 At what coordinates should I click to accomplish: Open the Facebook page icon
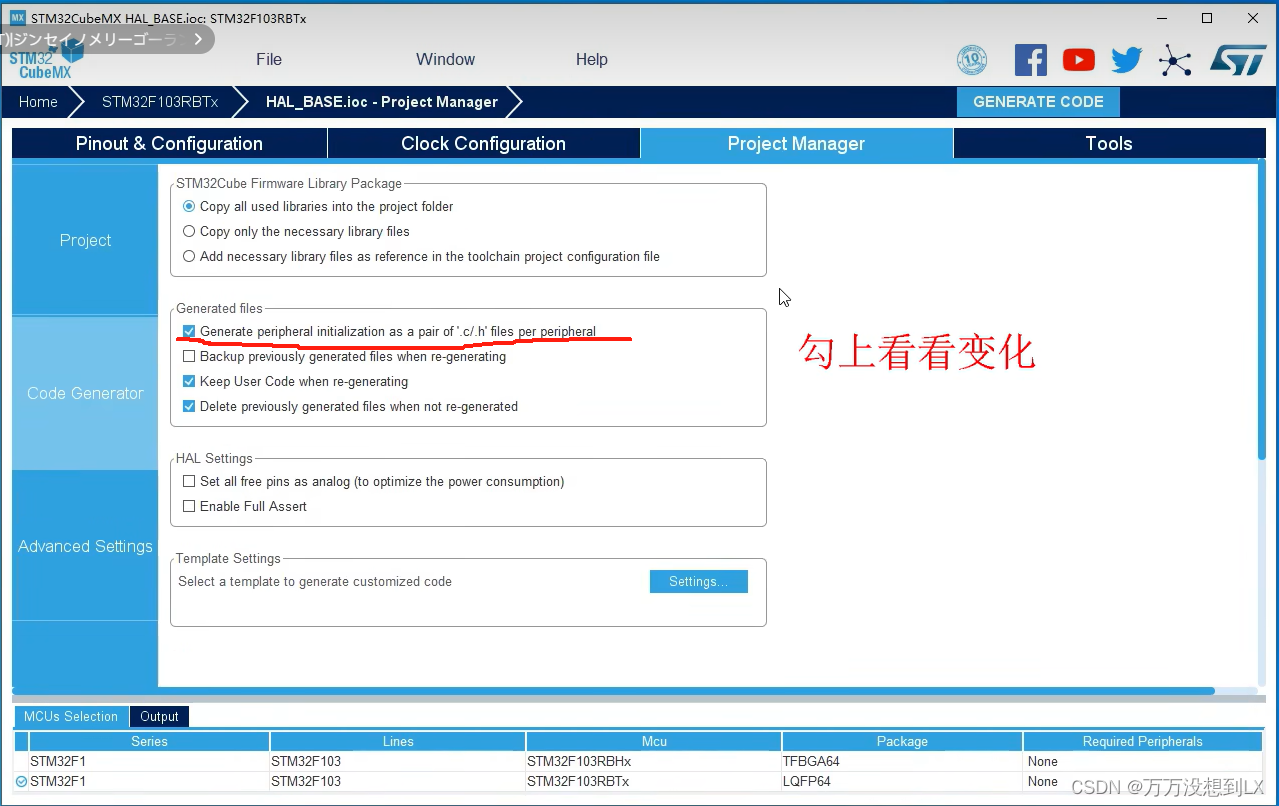(x=1031, y=60)
